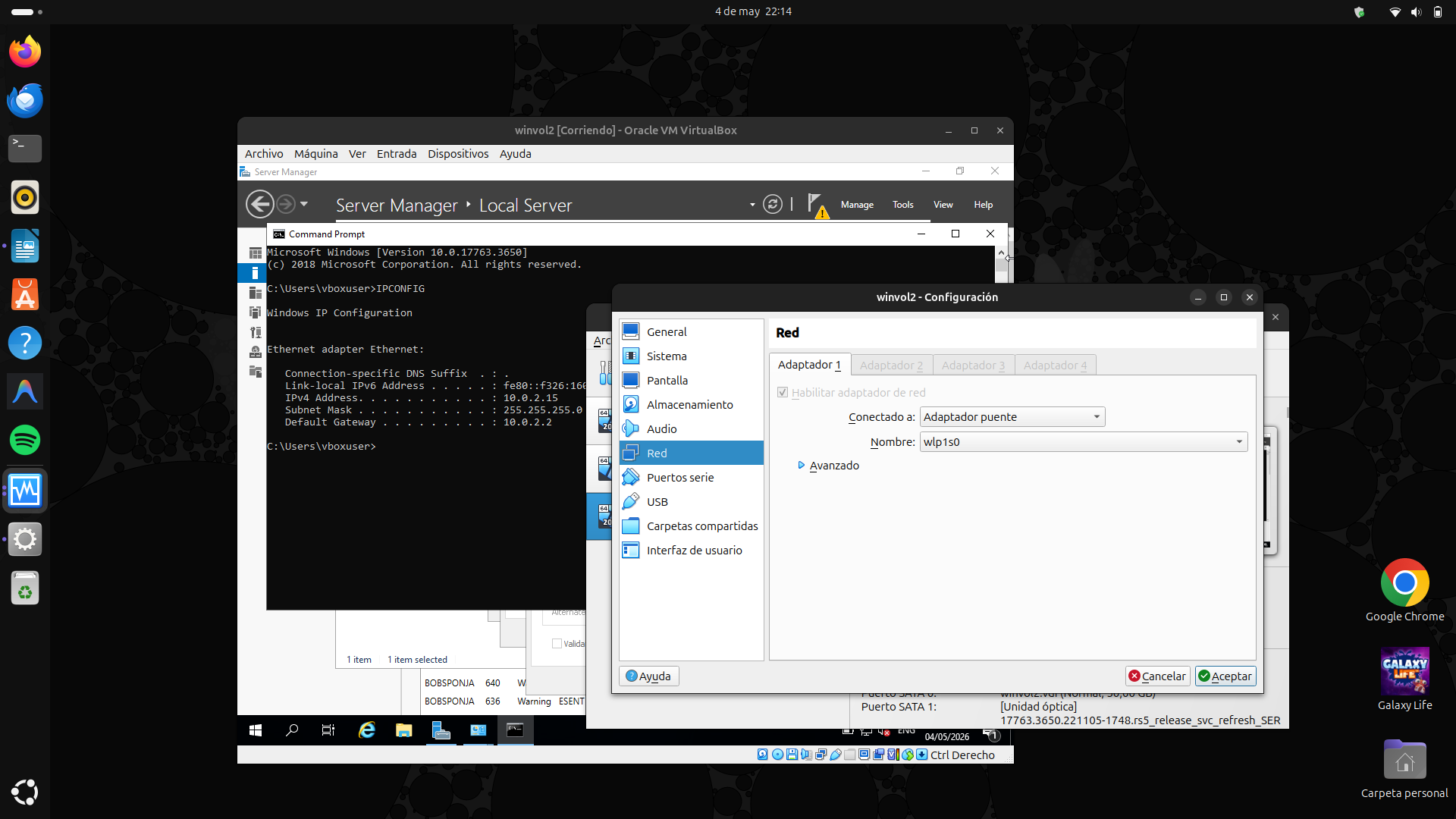The width and height of the screenshot is (1456, 819).
Task: Open Pantalla settings category
Action: 691,380
